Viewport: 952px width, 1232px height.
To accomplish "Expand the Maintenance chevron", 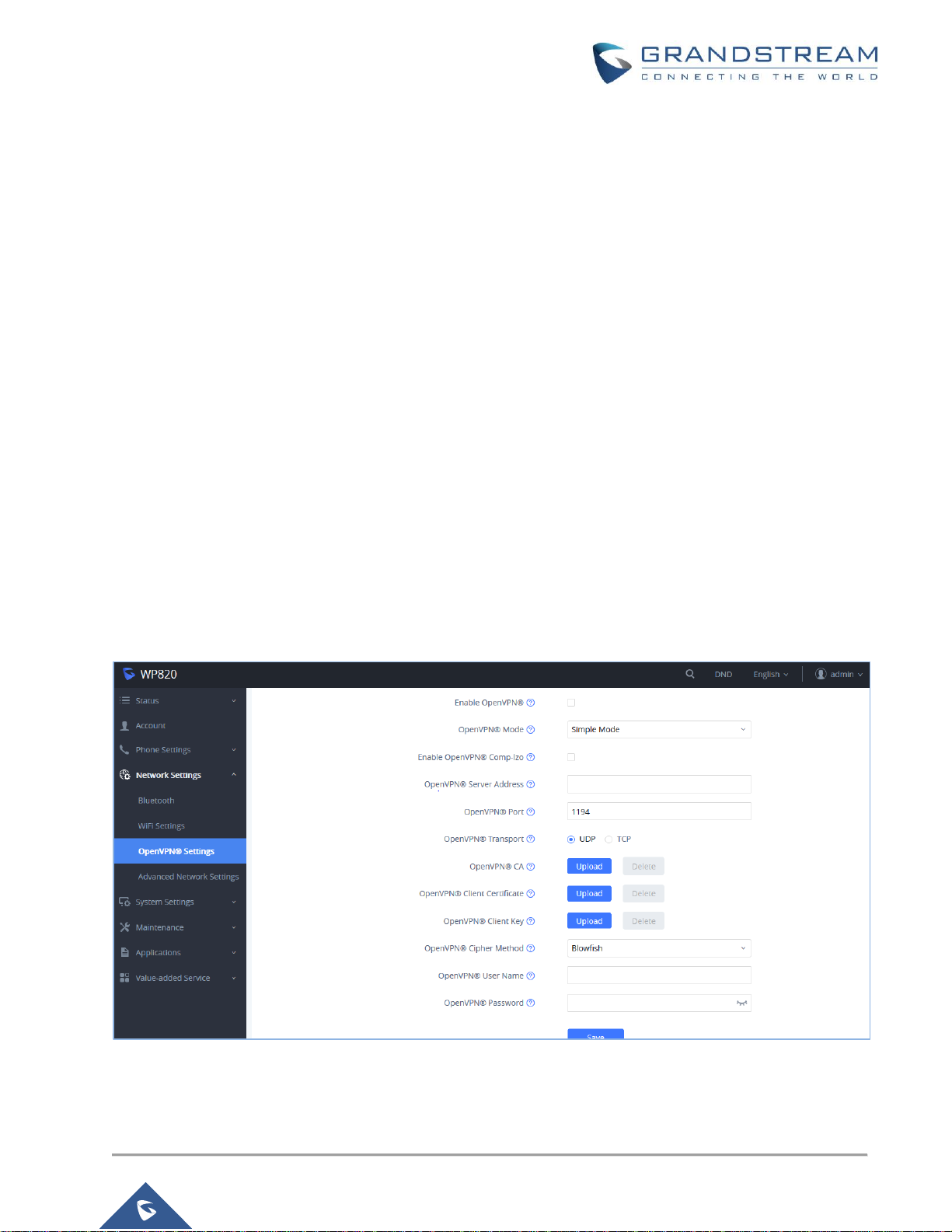I will click(234, 927).
